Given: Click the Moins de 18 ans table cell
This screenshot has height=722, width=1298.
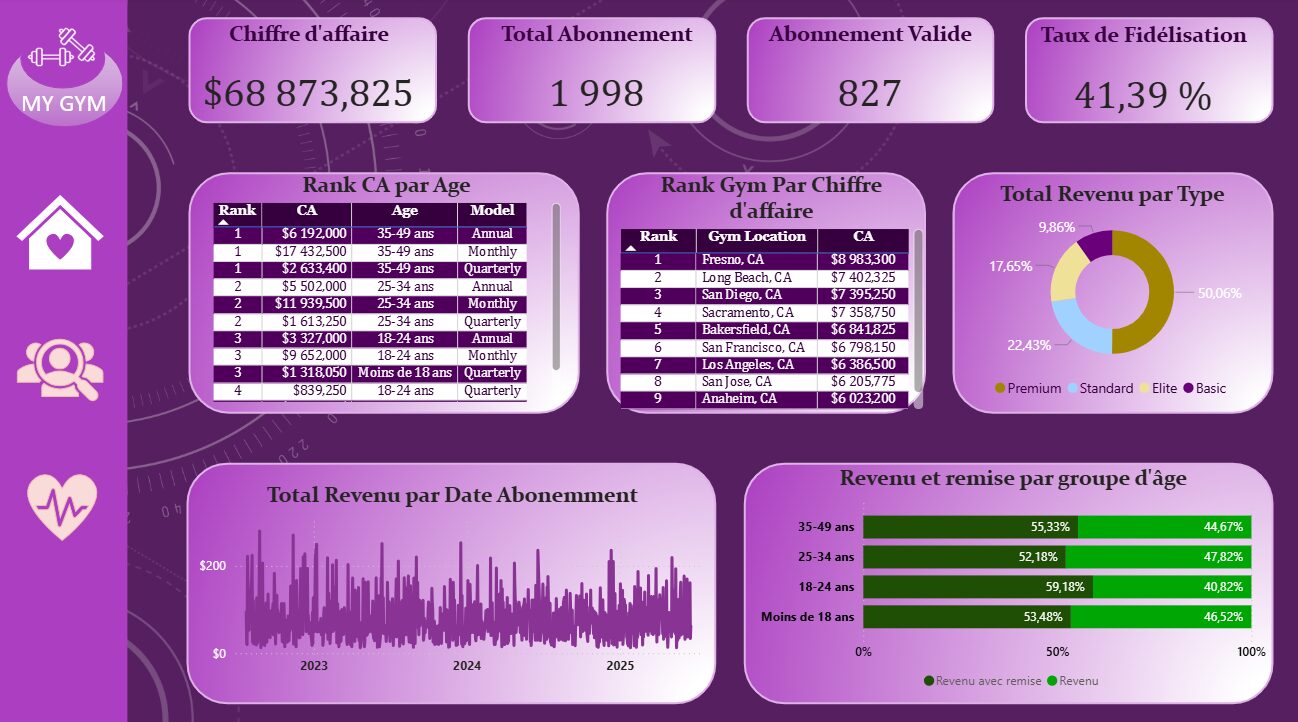Looking at the screenshot, I should click(x=405, y=373).
